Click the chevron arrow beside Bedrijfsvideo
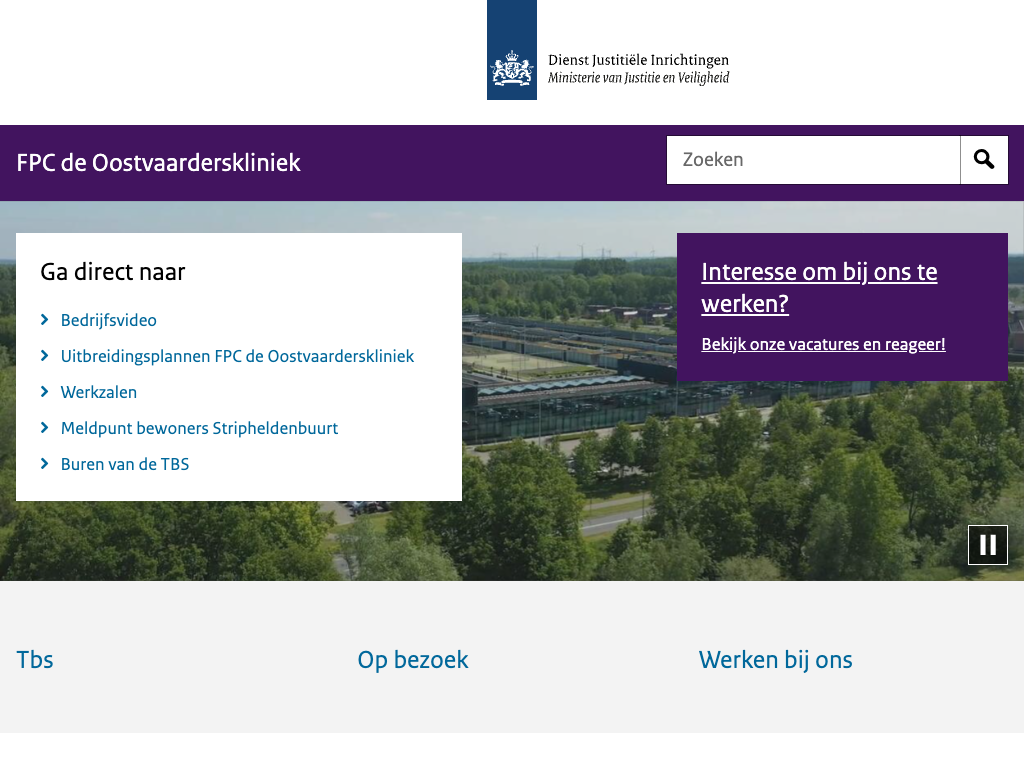Screen dimensions: 1024x768 (45, 320)
